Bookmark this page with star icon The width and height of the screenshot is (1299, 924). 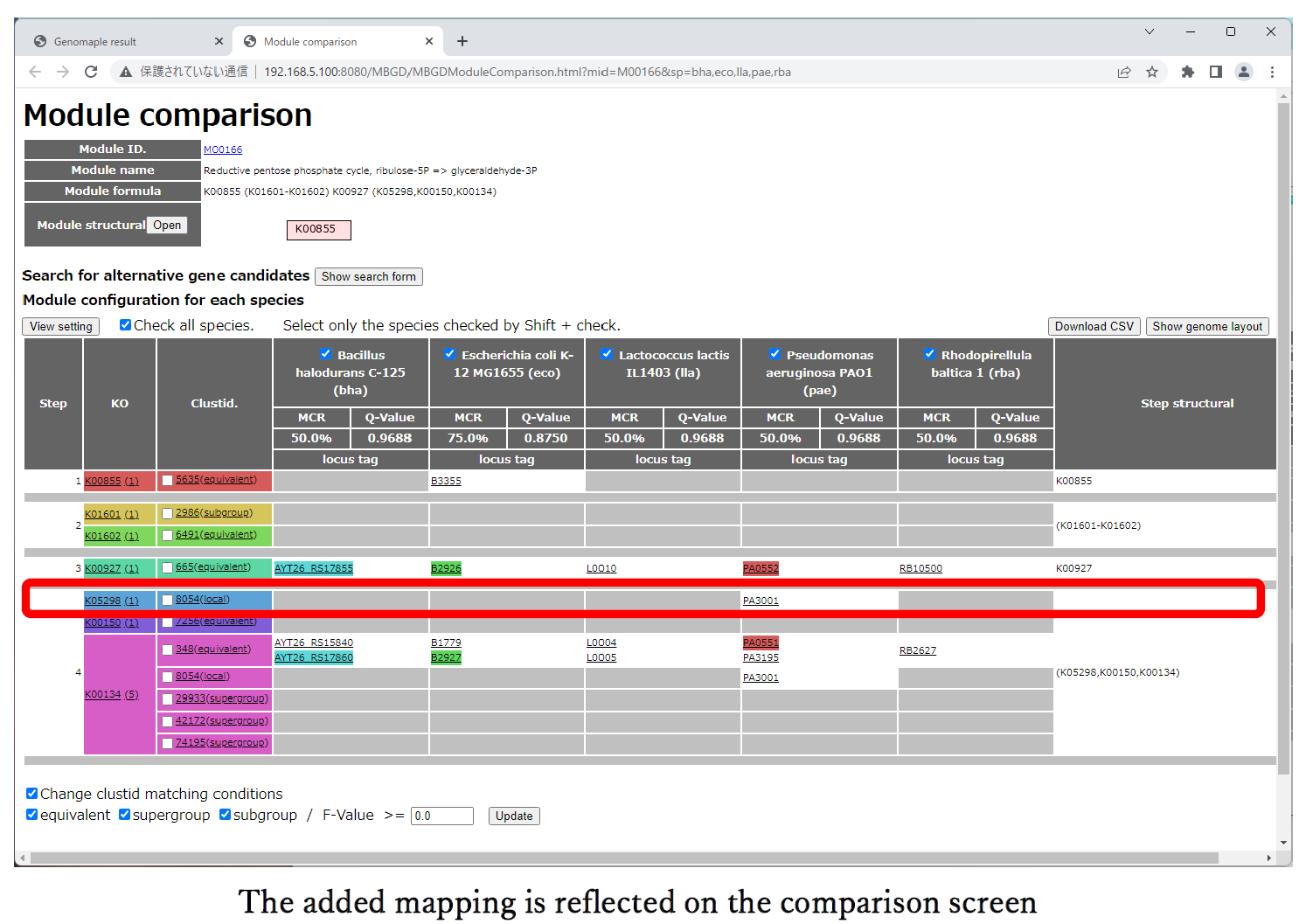click(x=1152, y=72)
